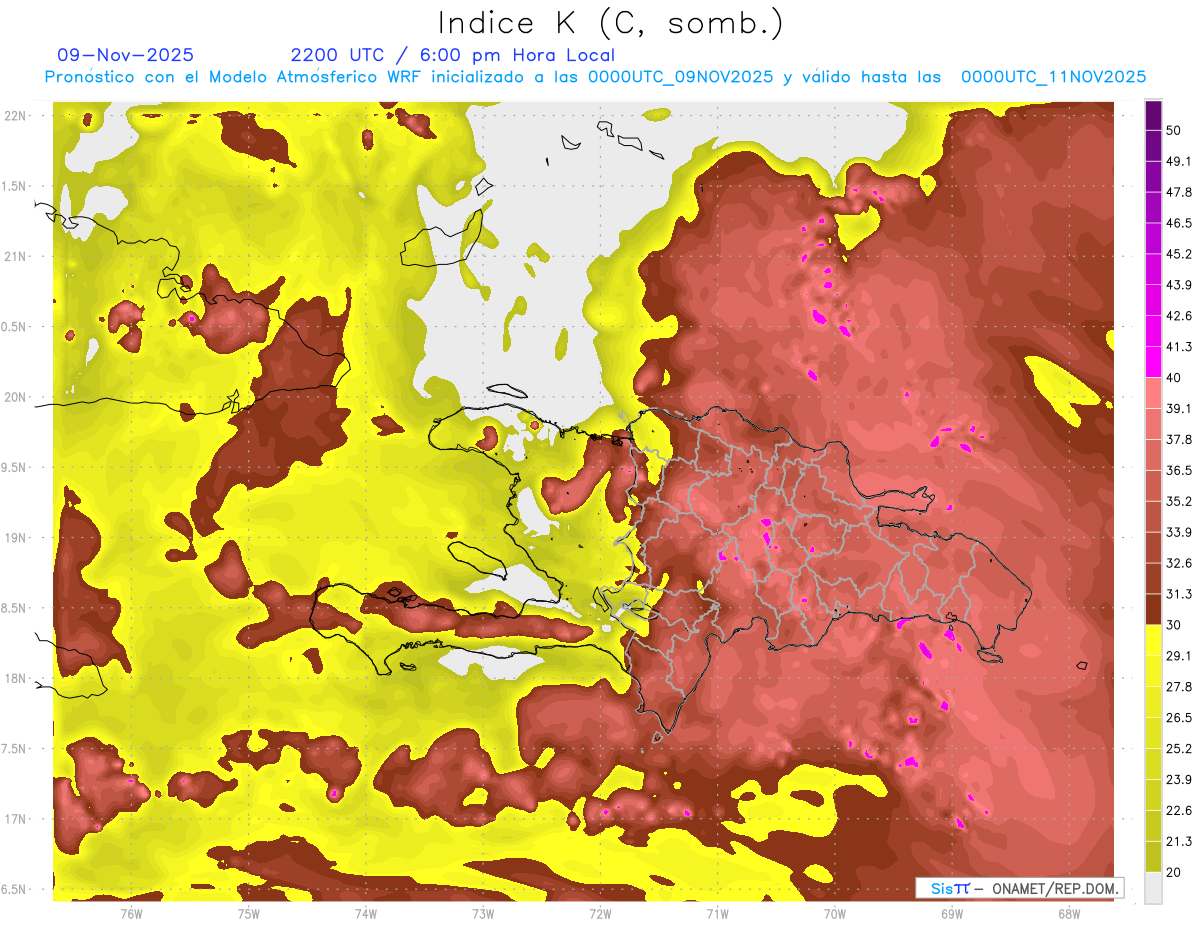Pick the gray swatch below 20
1200x927 pixels.
(x=1153, y=888)
